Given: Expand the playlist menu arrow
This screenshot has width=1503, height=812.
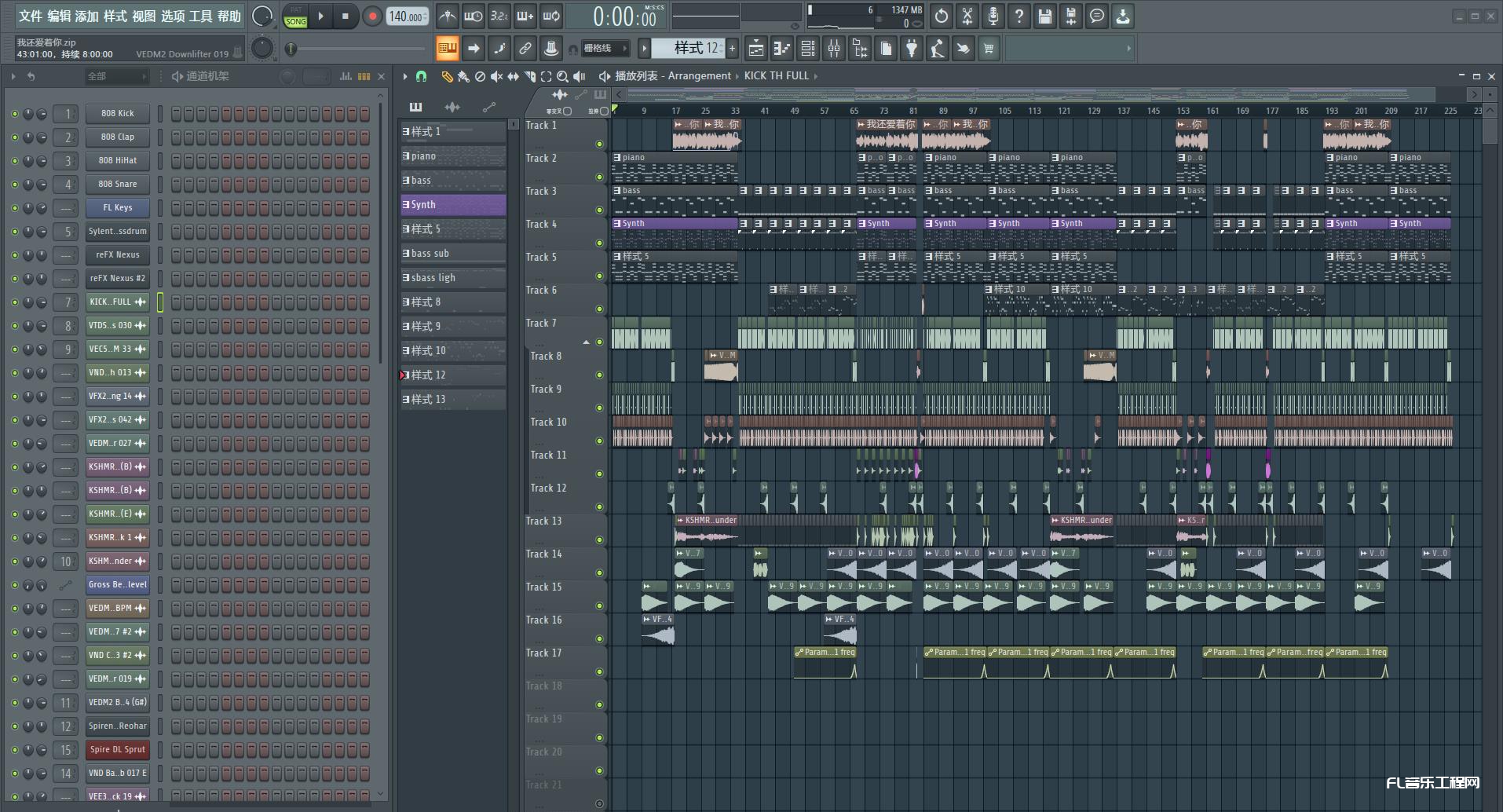Looking at the screenshot, I should click(404, 76).
